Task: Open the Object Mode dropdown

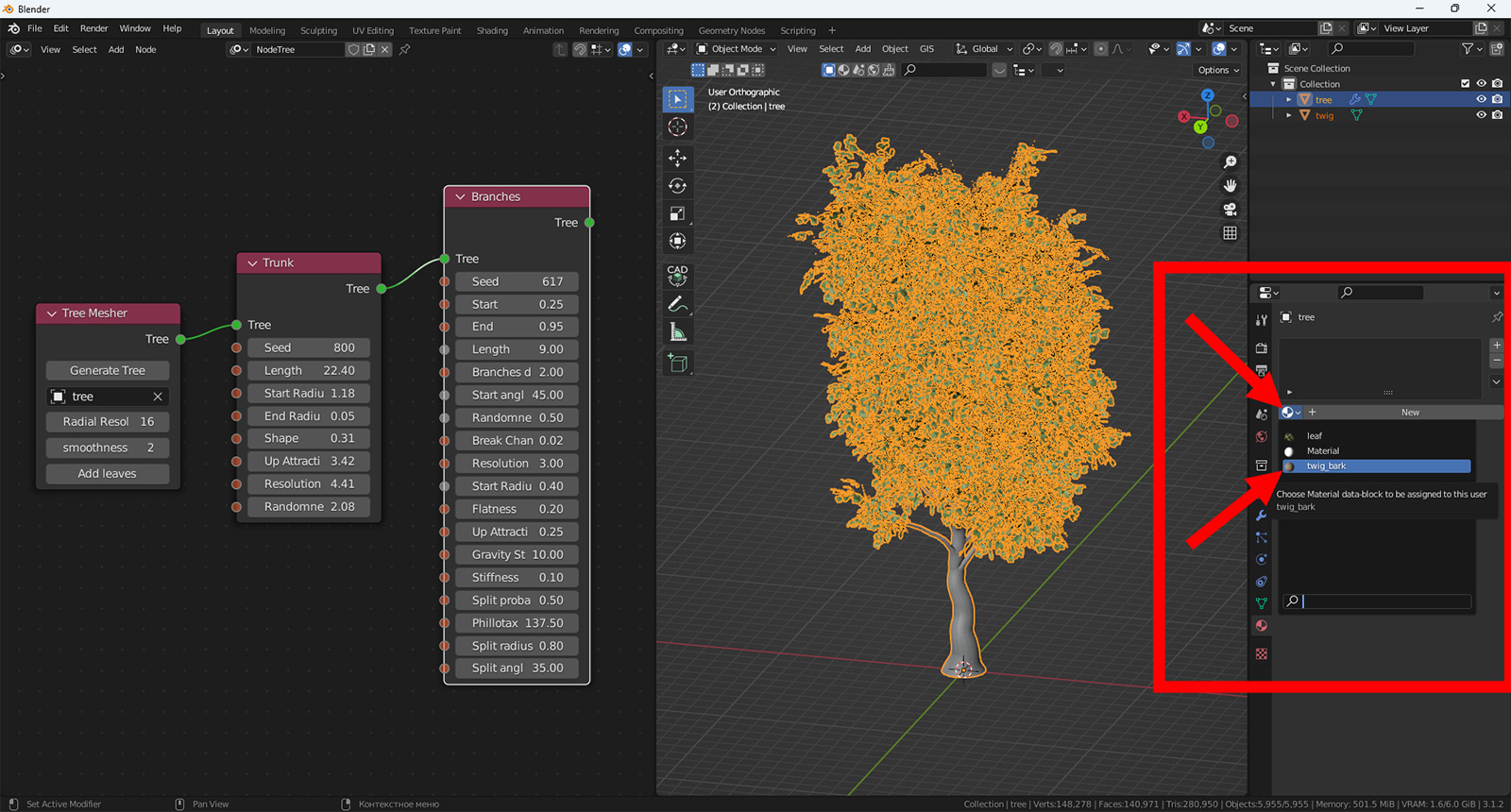Action: pos(737,49)
